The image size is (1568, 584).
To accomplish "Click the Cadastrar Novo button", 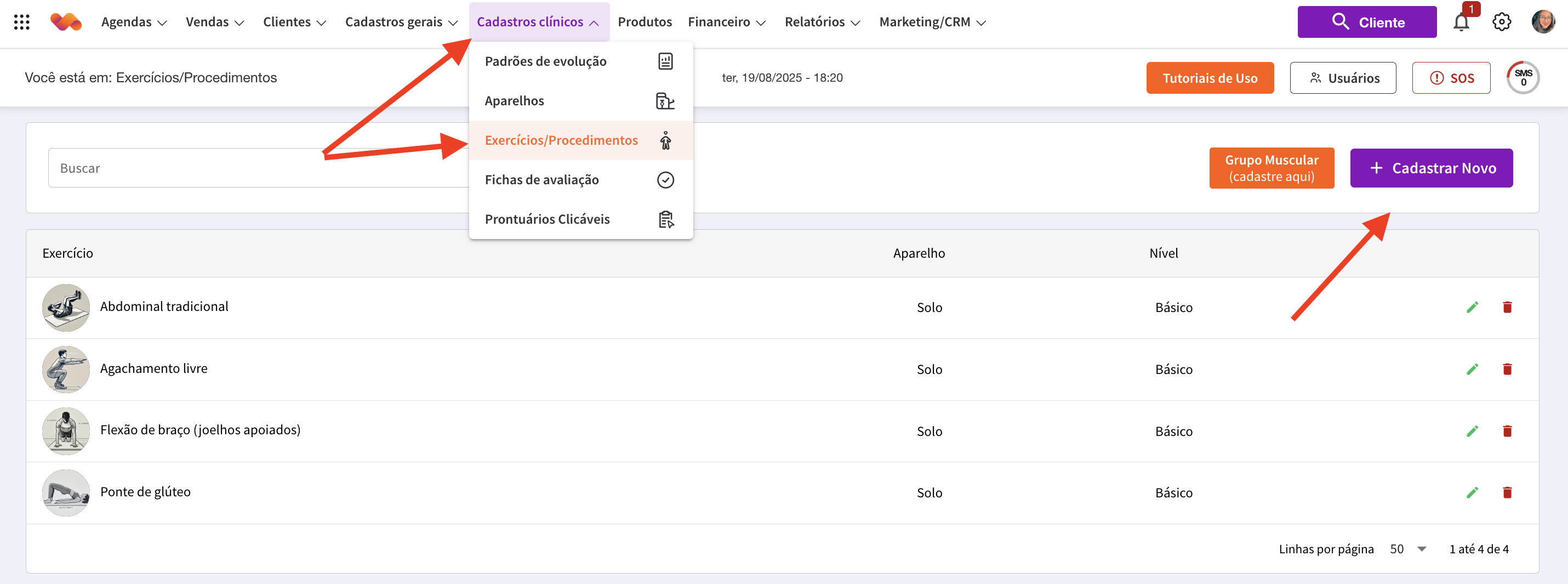I will [x=1430, y=168].
